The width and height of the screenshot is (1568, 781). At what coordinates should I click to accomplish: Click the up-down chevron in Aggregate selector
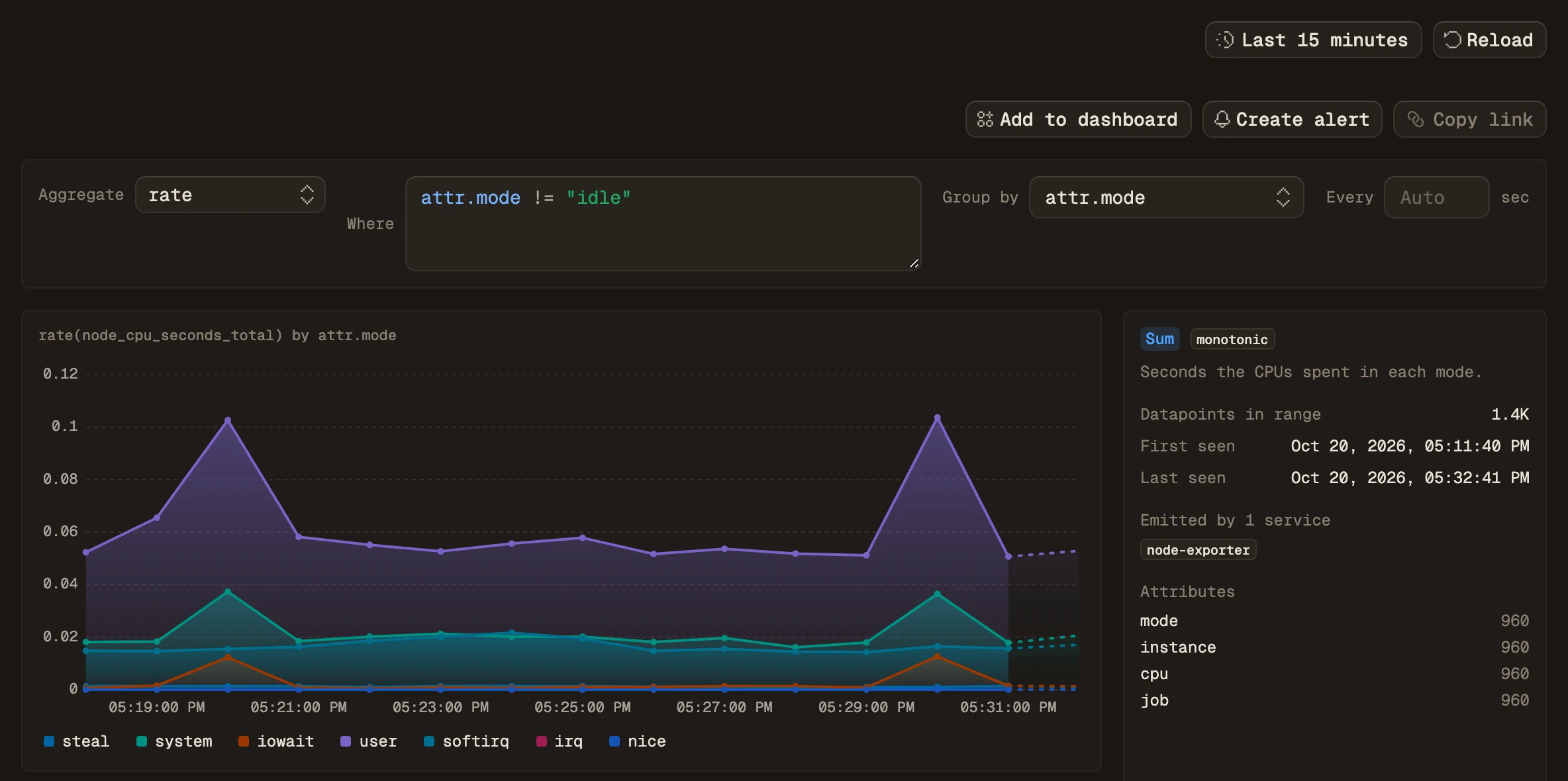click(x=307, y=195)
